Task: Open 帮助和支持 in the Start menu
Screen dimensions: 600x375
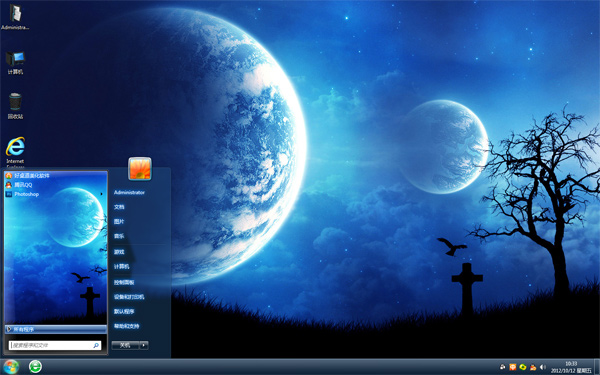Action: [126, 326]
